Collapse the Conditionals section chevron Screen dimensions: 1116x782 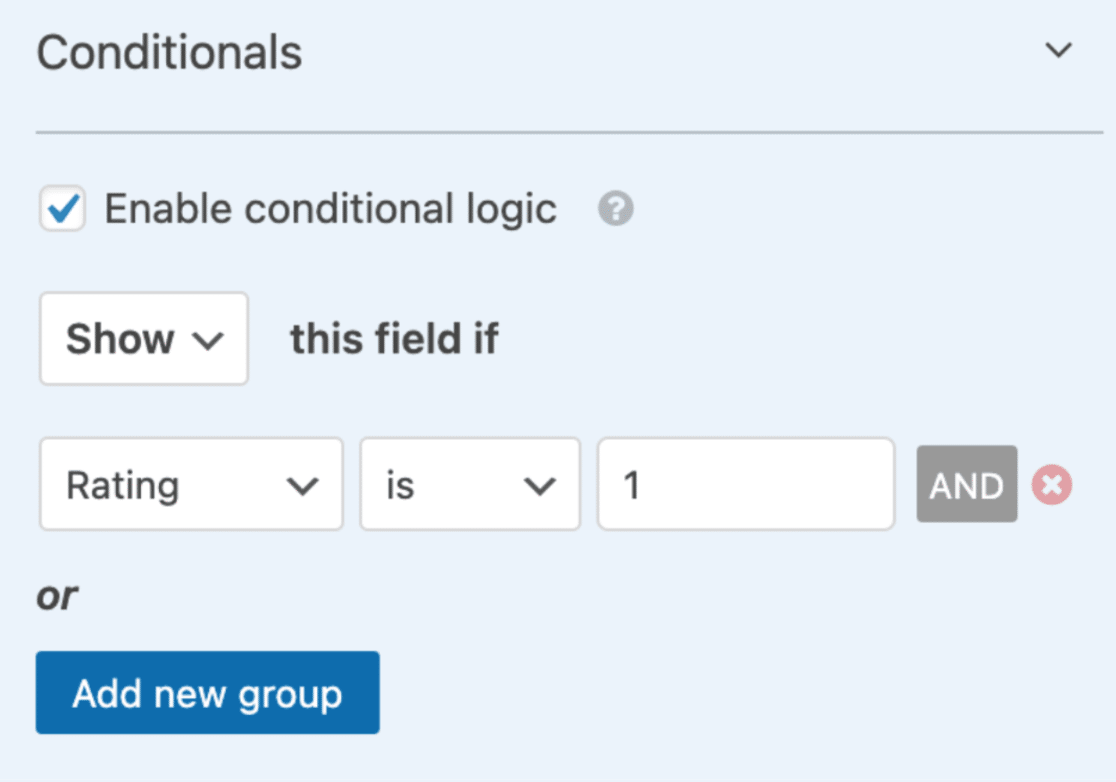coord(1058,51)
